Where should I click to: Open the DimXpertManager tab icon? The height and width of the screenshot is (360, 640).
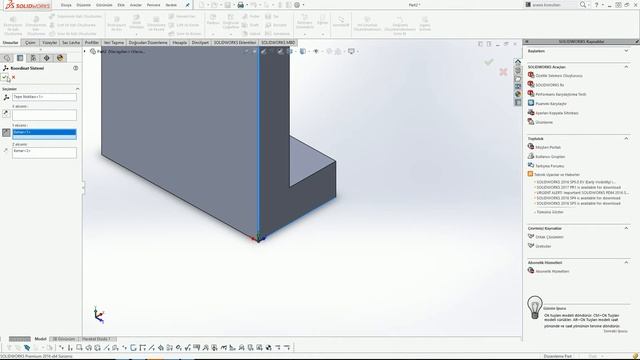click(x=47, y=58)
